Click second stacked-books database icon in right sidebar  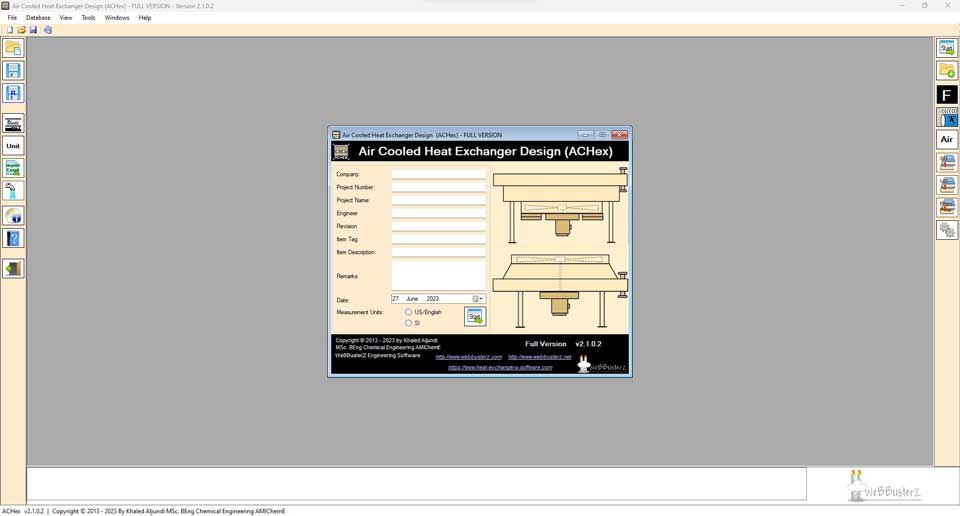947,185
